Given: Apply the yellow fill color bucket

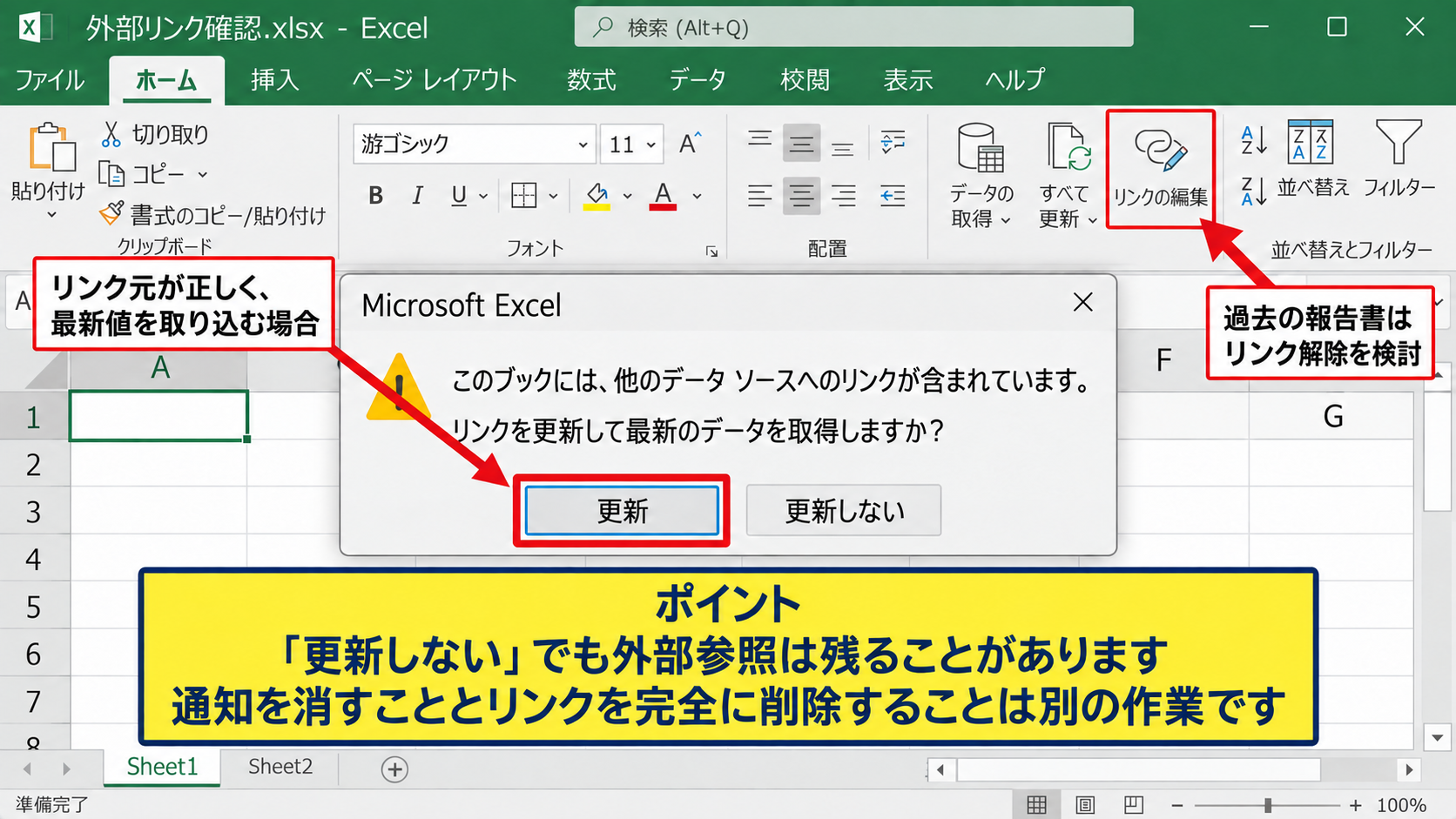Looking at the screenshot, I should [597, 196].
